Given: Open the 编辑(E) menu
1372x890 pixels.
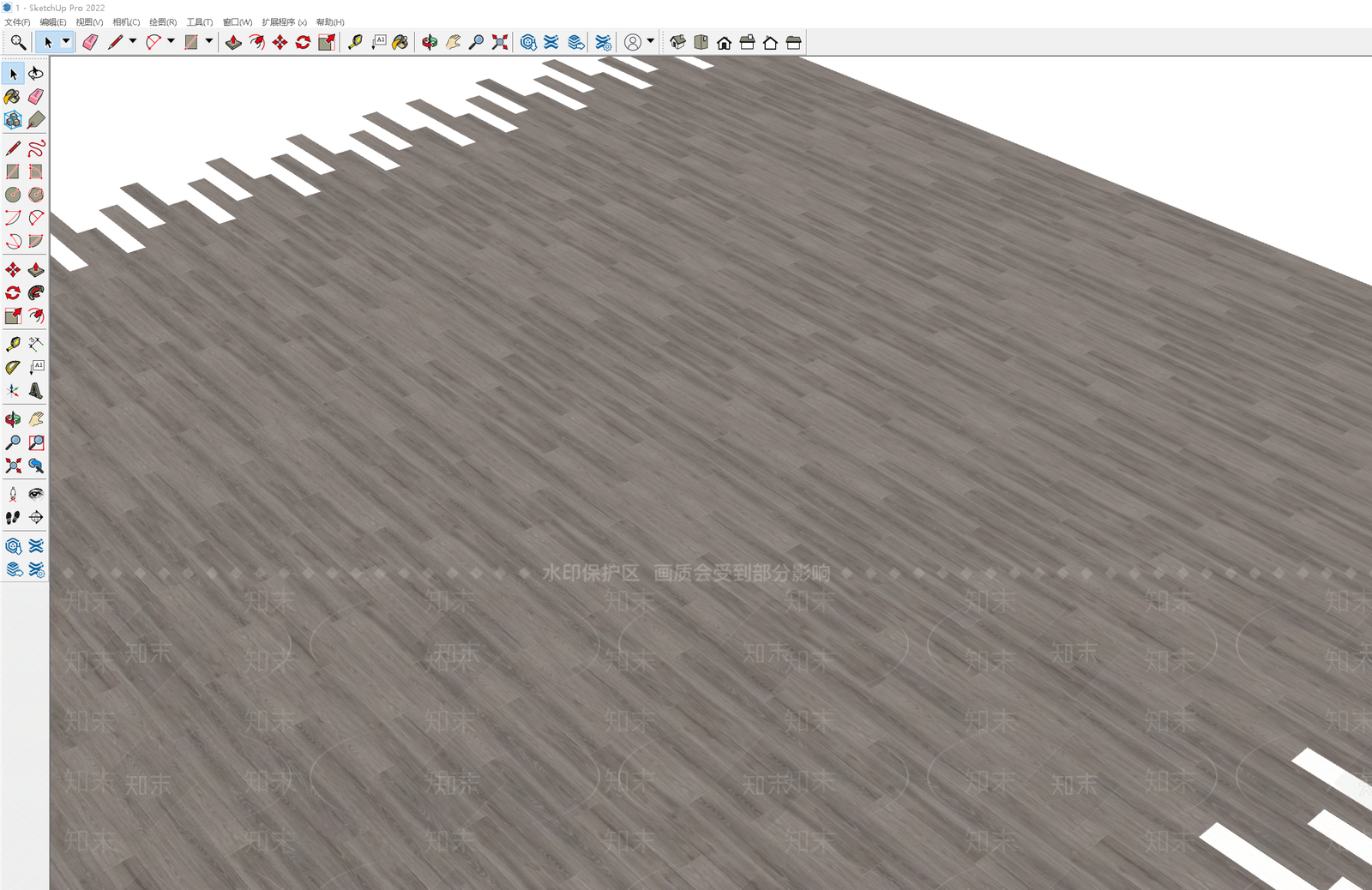Looking at the screenshot, I should tap(53, 22).
